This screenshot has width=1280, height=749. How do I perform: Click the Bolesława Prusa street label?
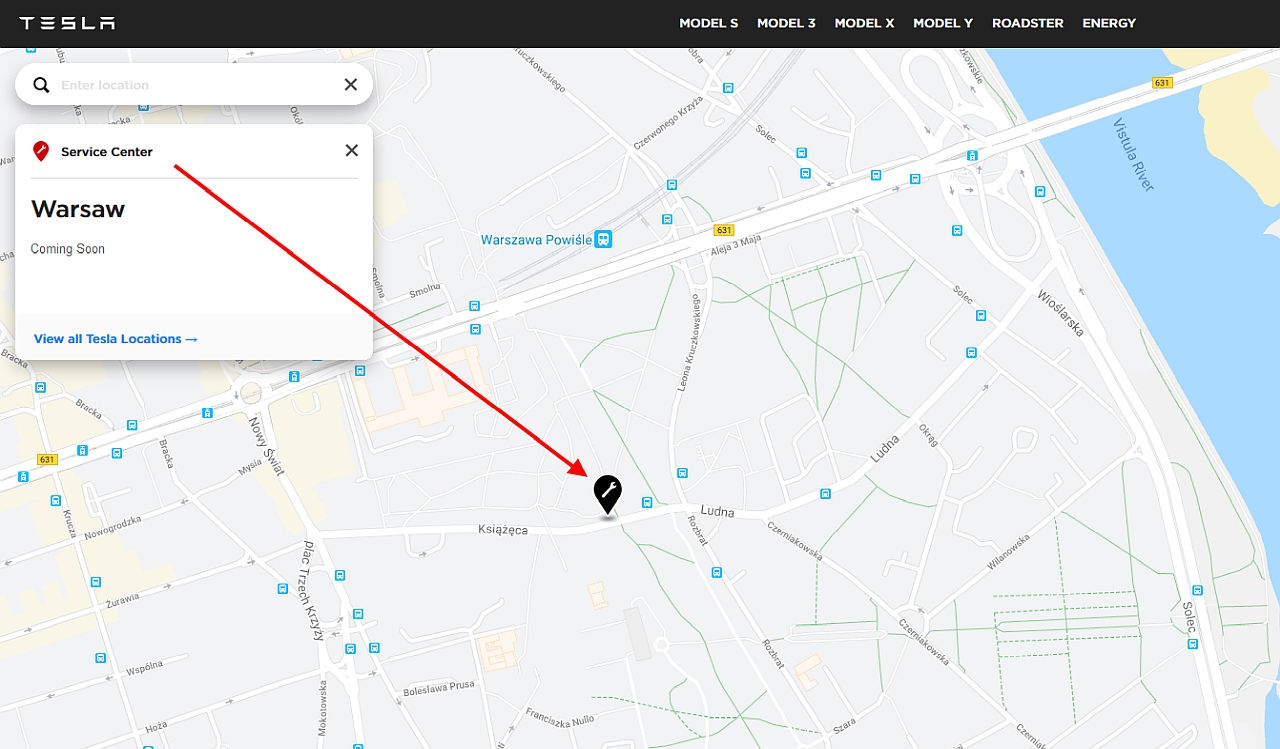click(439, 687)
